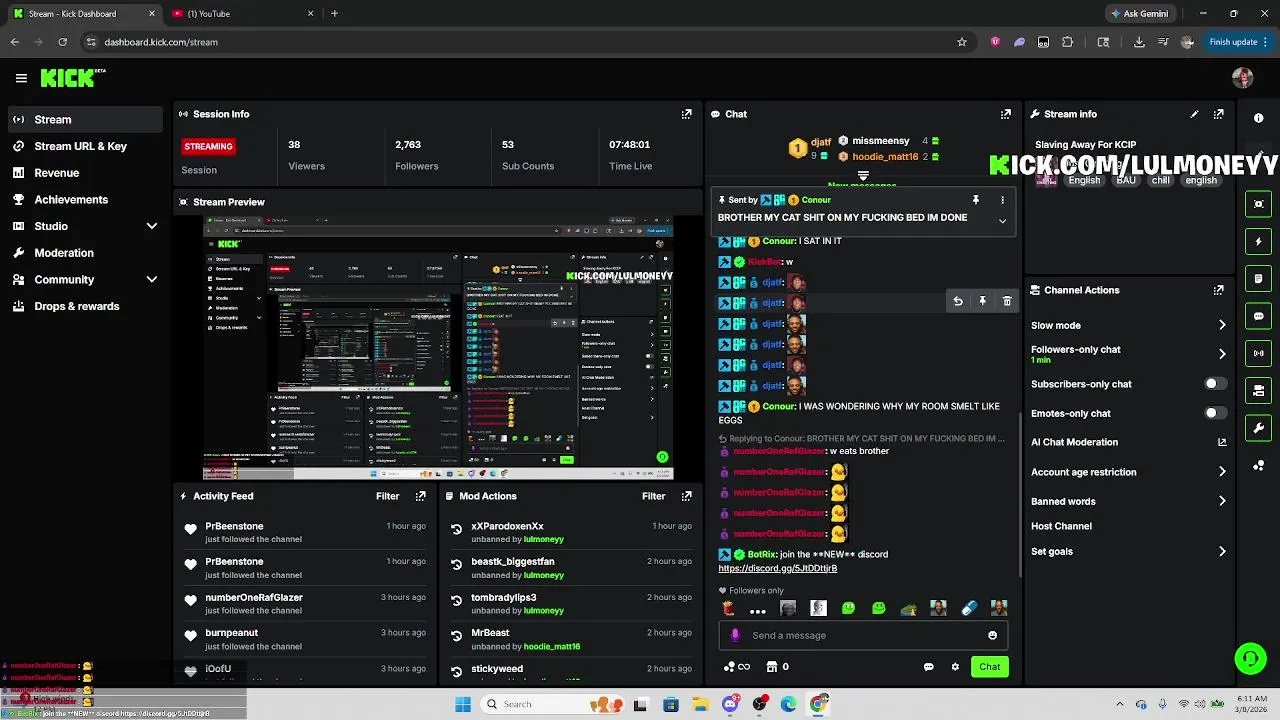Open pinned message three-dot options
This screenshot has height=720, width=1280.
click(x=1002, y=200)
